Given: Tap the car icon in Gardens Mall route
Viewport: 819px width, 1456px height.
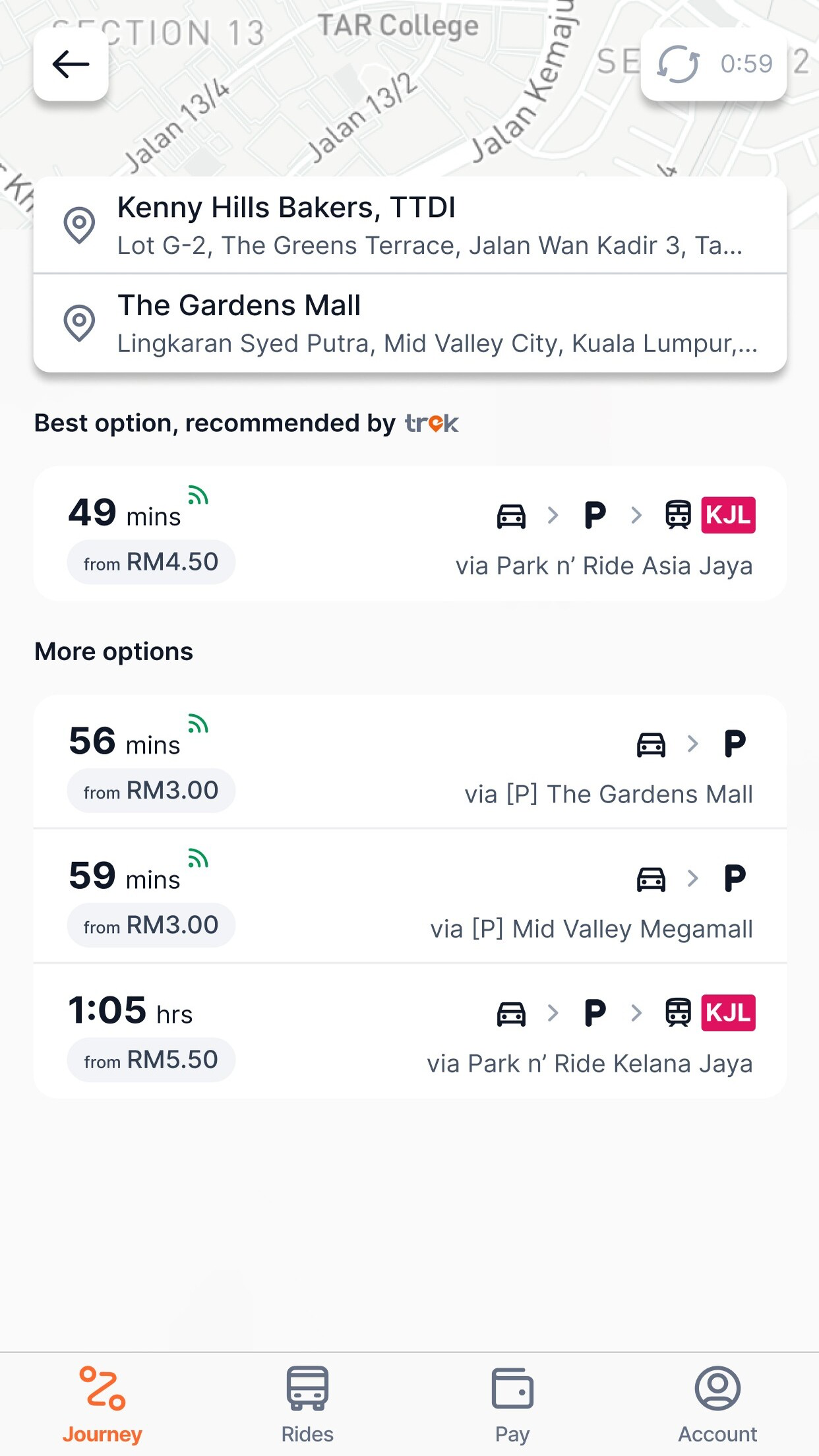Looking at the screenshot, I should coord(651,744).
